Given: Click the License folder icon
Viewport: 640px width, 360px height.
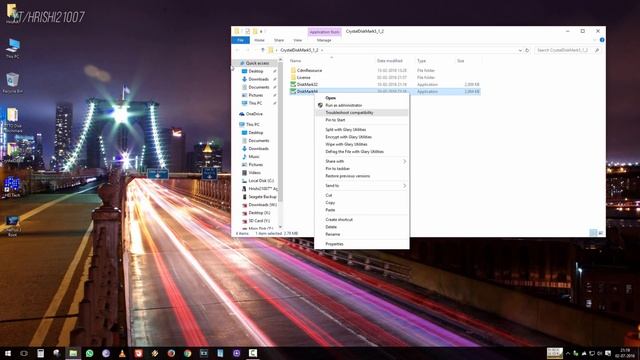Looking at the screenshot, I should (x=293, y=77).
